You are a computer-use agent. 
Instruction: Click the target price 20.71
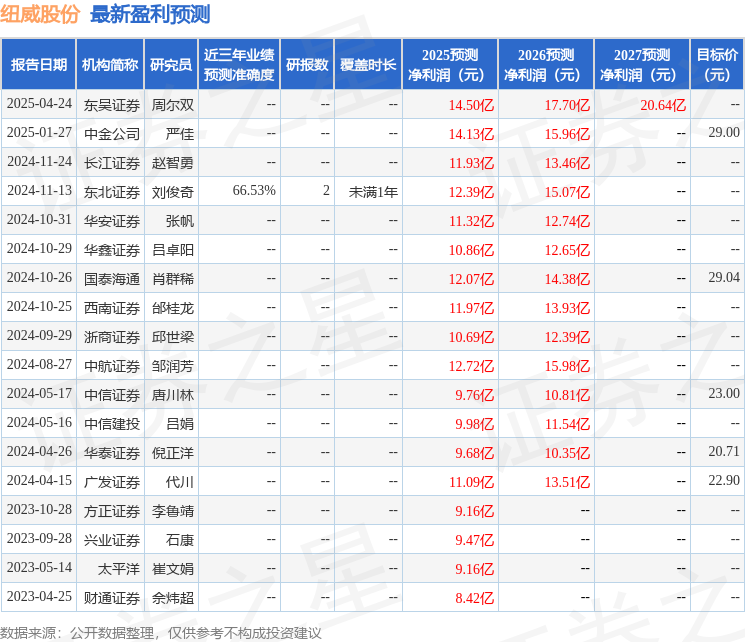tap(724, 451)
